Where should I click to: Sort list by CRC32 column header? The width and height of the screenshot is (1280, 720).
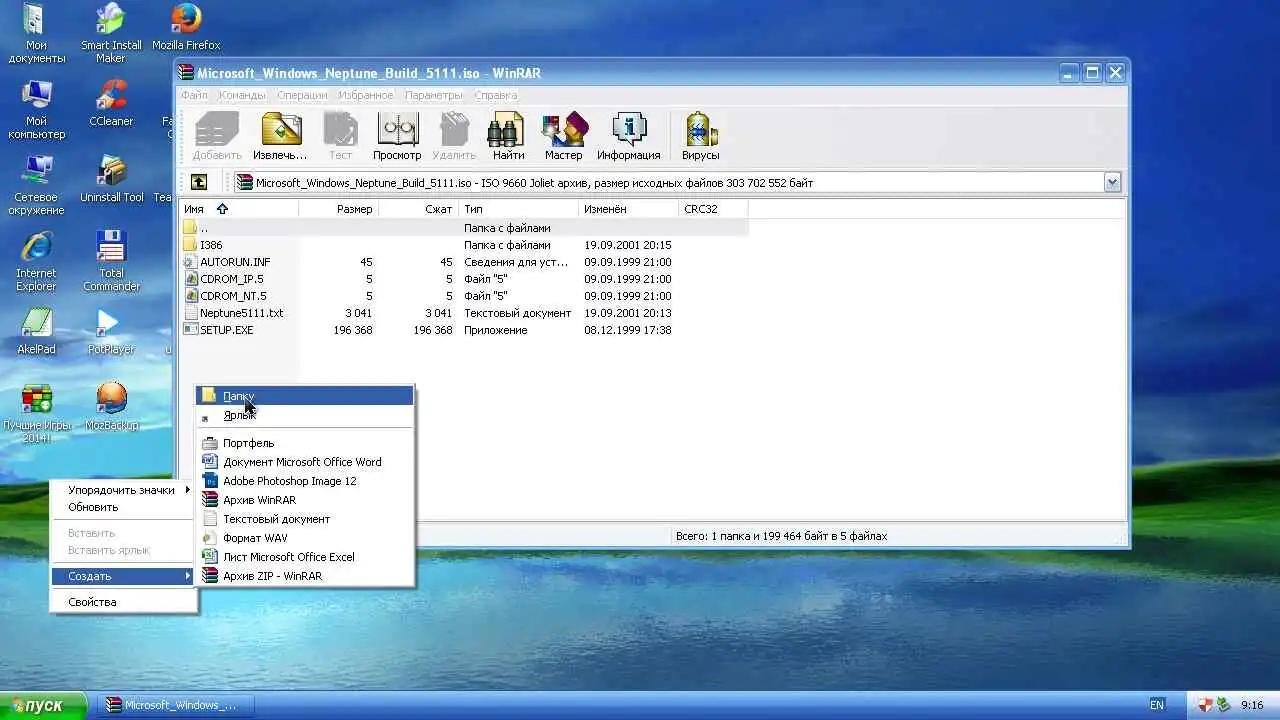pos(713,209)
